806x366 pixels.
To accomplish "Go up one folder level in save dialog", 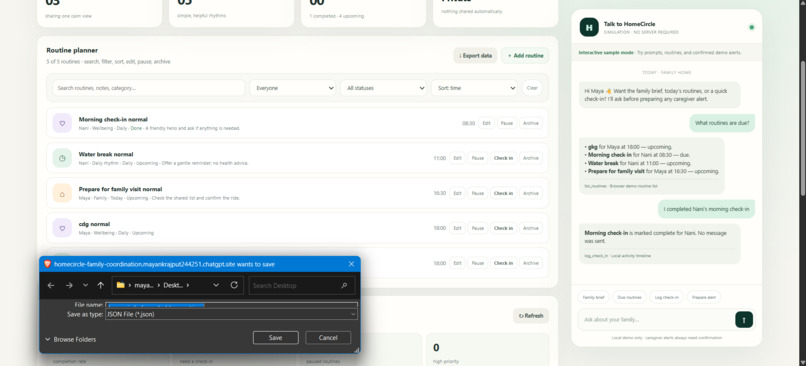I will (x=100, y=285).
